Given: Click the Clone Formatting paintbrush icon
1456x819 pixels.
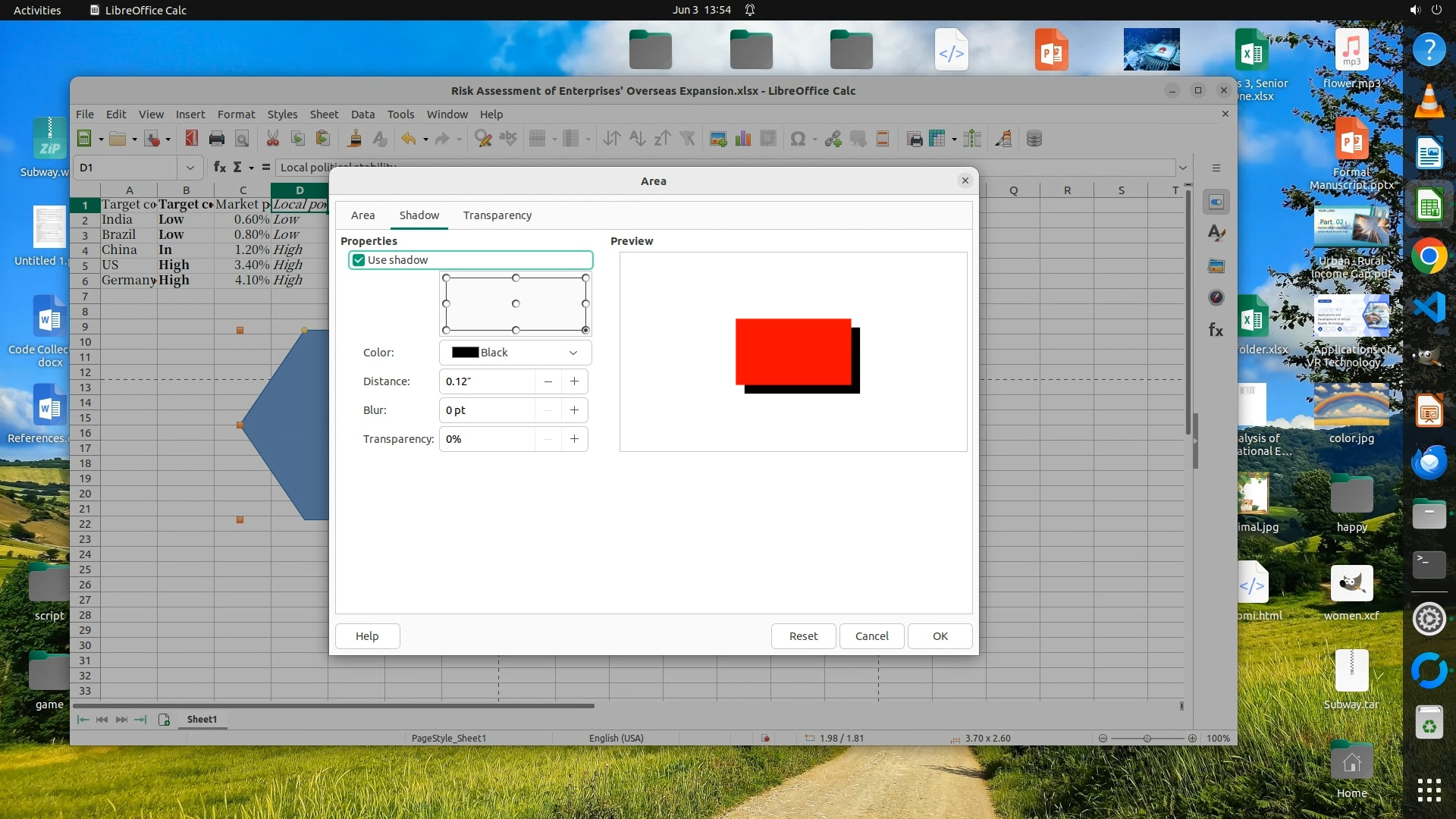Looking at the screenshot, I should click(353, 139).
